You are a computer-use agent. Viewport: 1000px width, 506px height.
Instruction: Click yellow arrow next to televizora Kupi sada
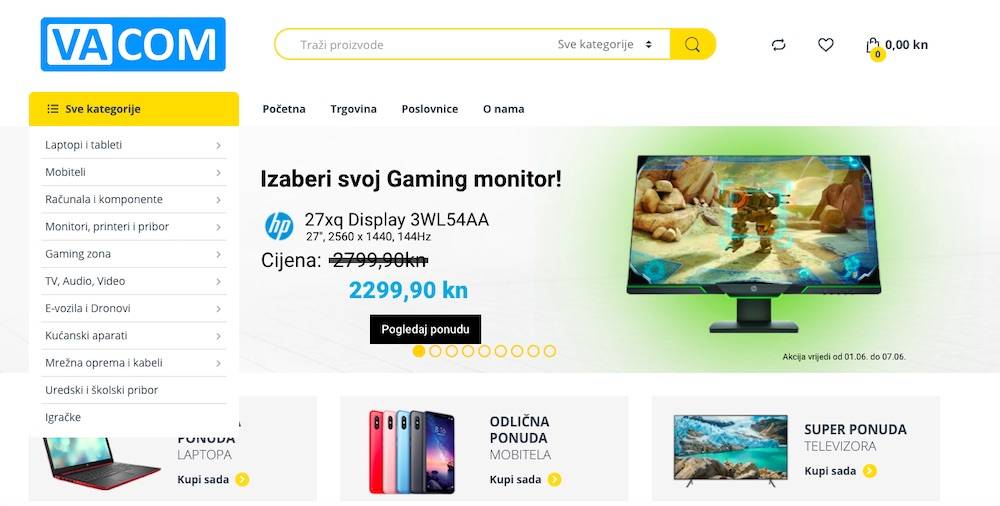tap(870, 471)
